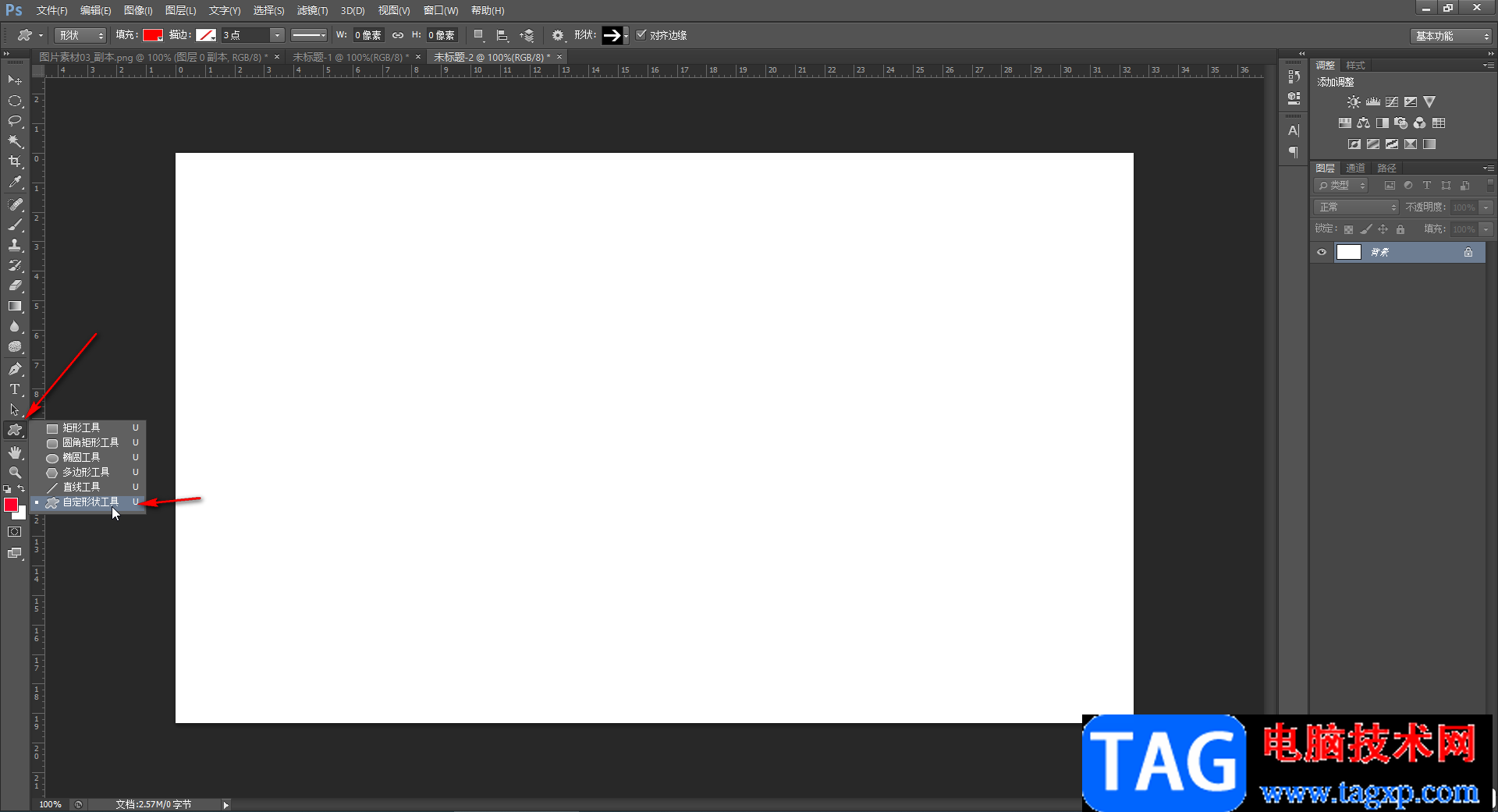Select the Crop tool
1498x812 pixels.
pyautogui.click(x=15, y=161)
